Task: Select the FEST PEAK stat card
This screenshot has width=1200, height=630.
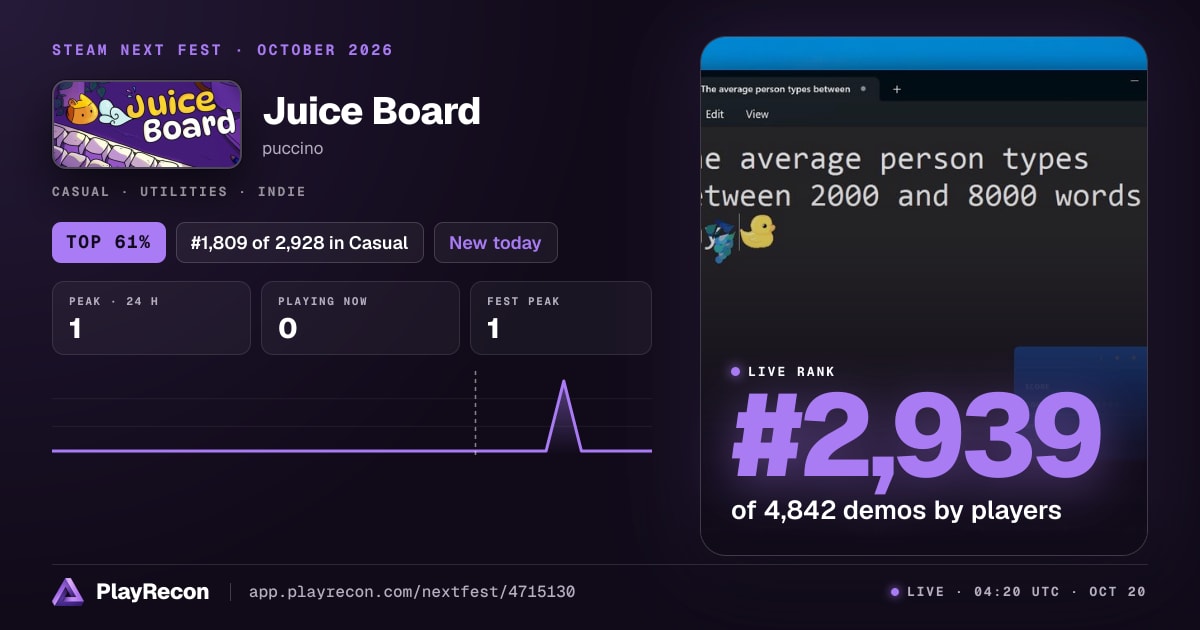Action: pos(560,318)
